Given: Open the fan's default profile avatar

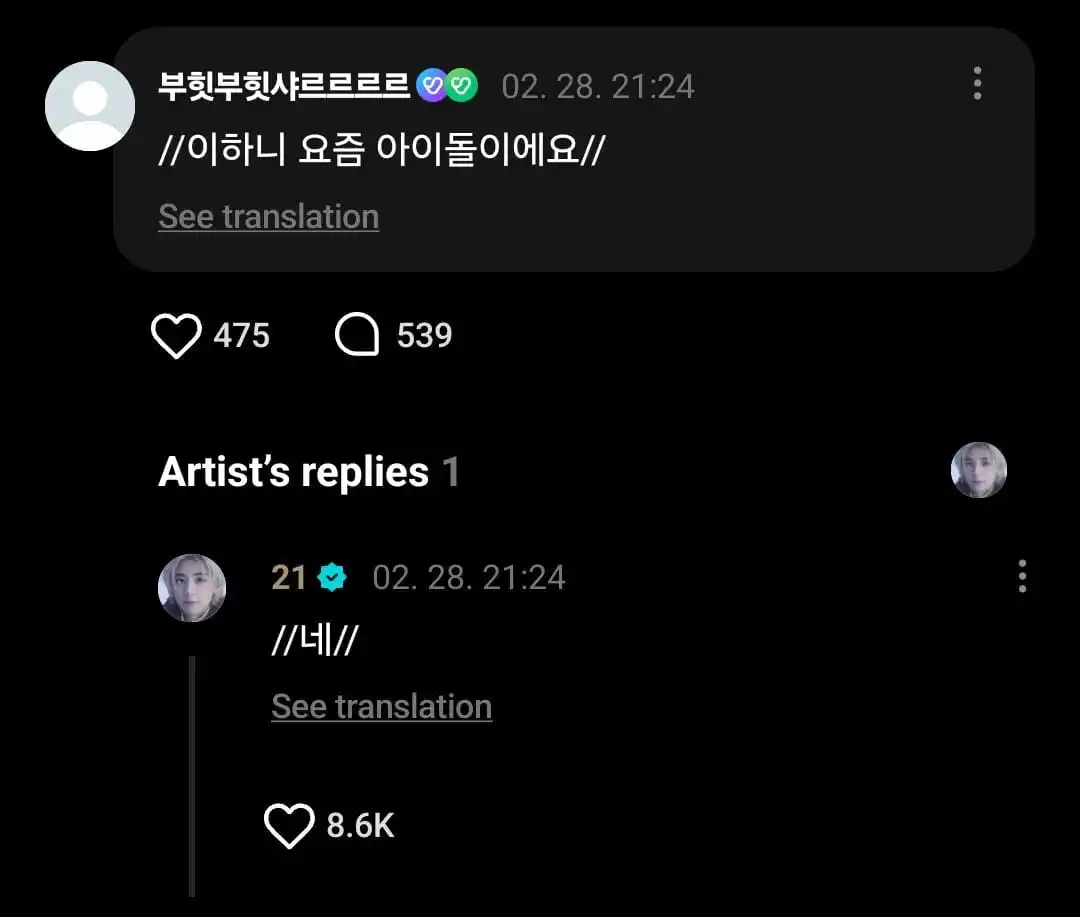Looking at the screenshot, I should [x=90, y=106].
